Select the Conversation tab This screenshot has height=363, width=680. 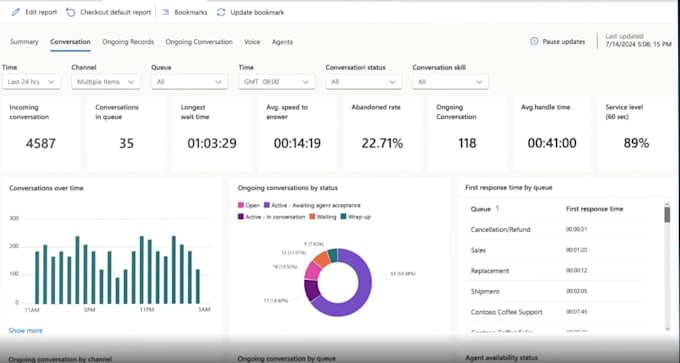pos(70,42)
